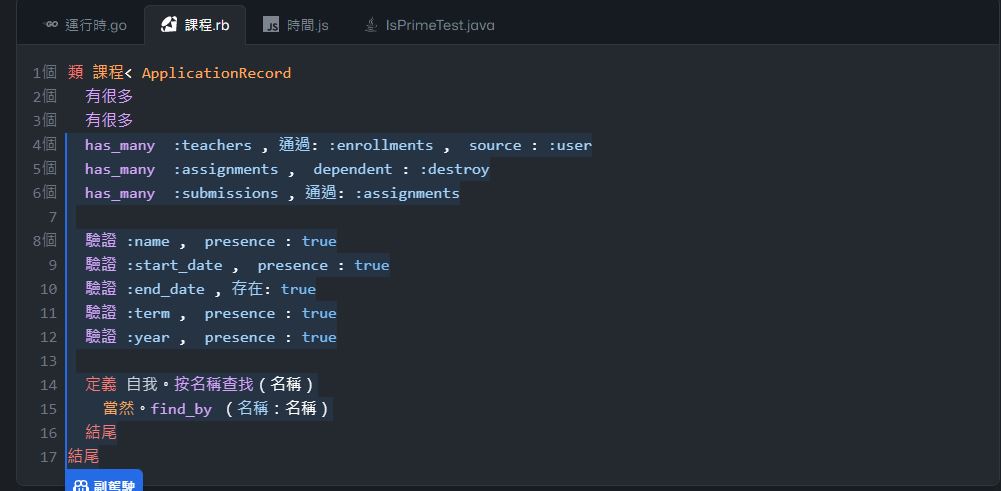The image size is (1001, 491).
Task: Click the Ruby file icon
Action: coord(169,25)
